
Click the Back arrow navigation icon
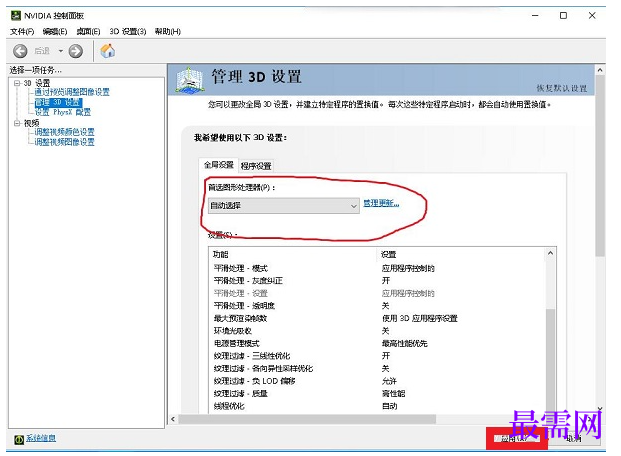click(x=20, y=51)
